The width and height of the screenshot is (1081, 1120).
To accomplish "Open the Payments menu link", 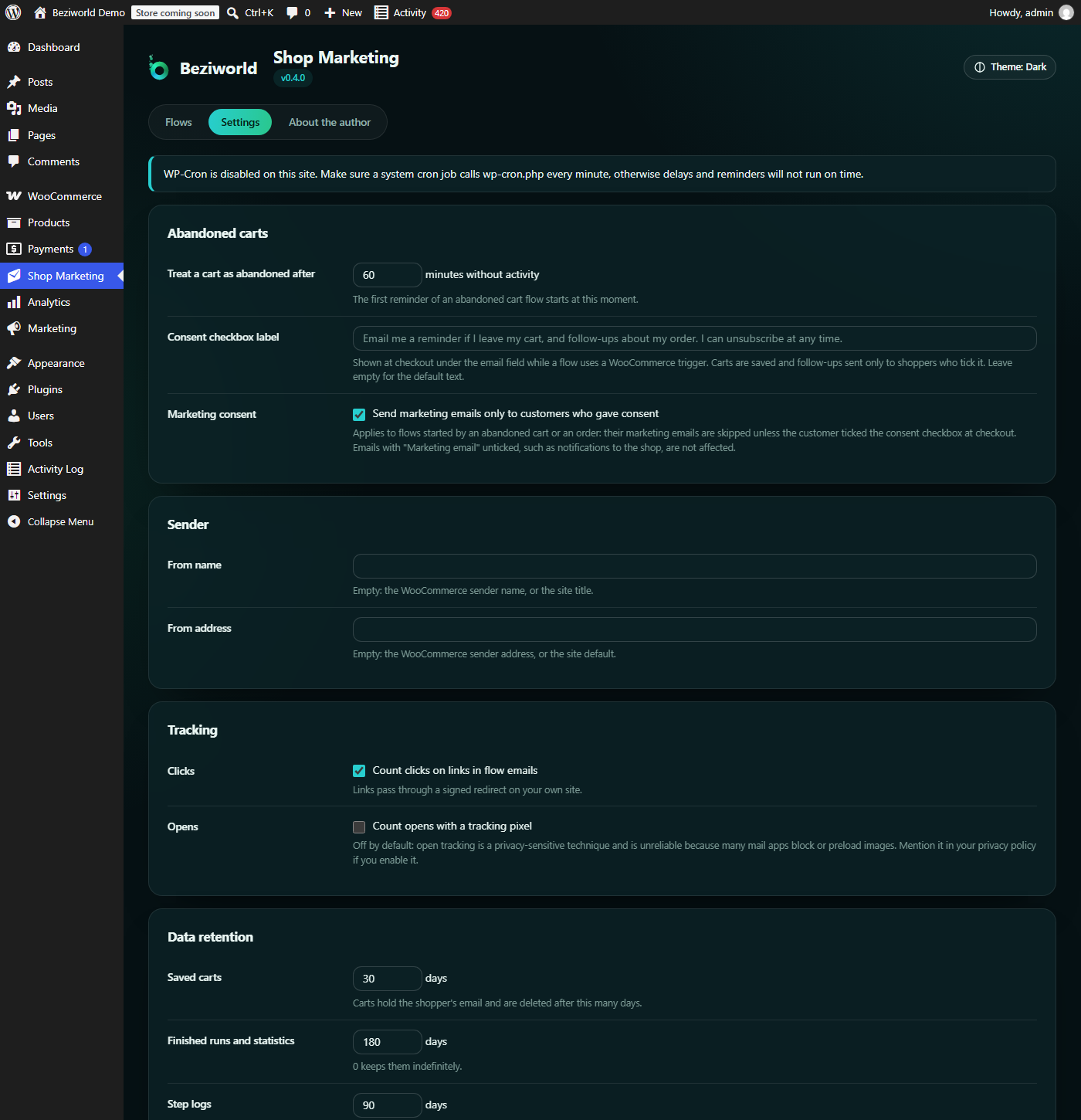I will (x=62, y=249).
